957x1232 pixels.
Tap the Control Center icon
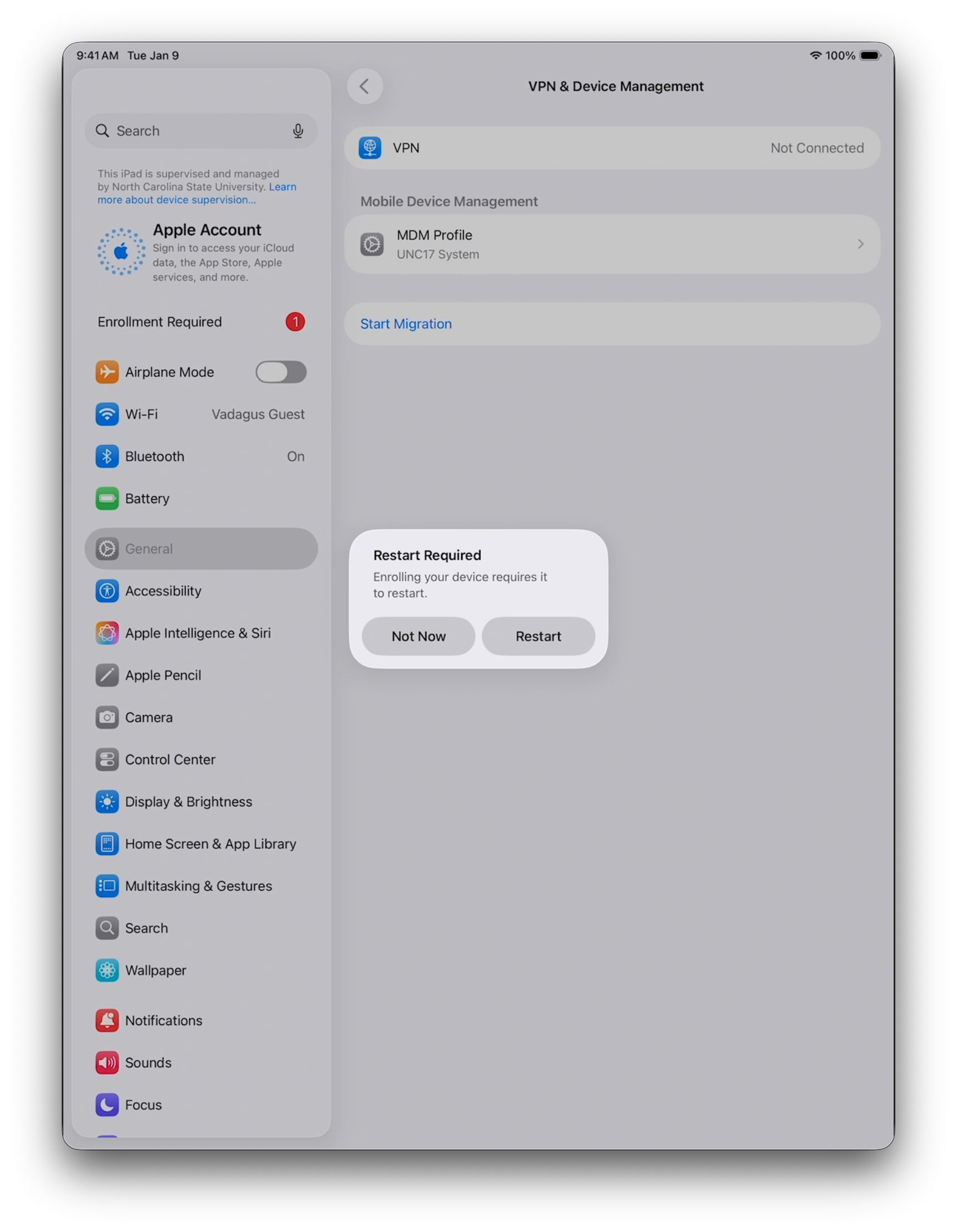107,761
